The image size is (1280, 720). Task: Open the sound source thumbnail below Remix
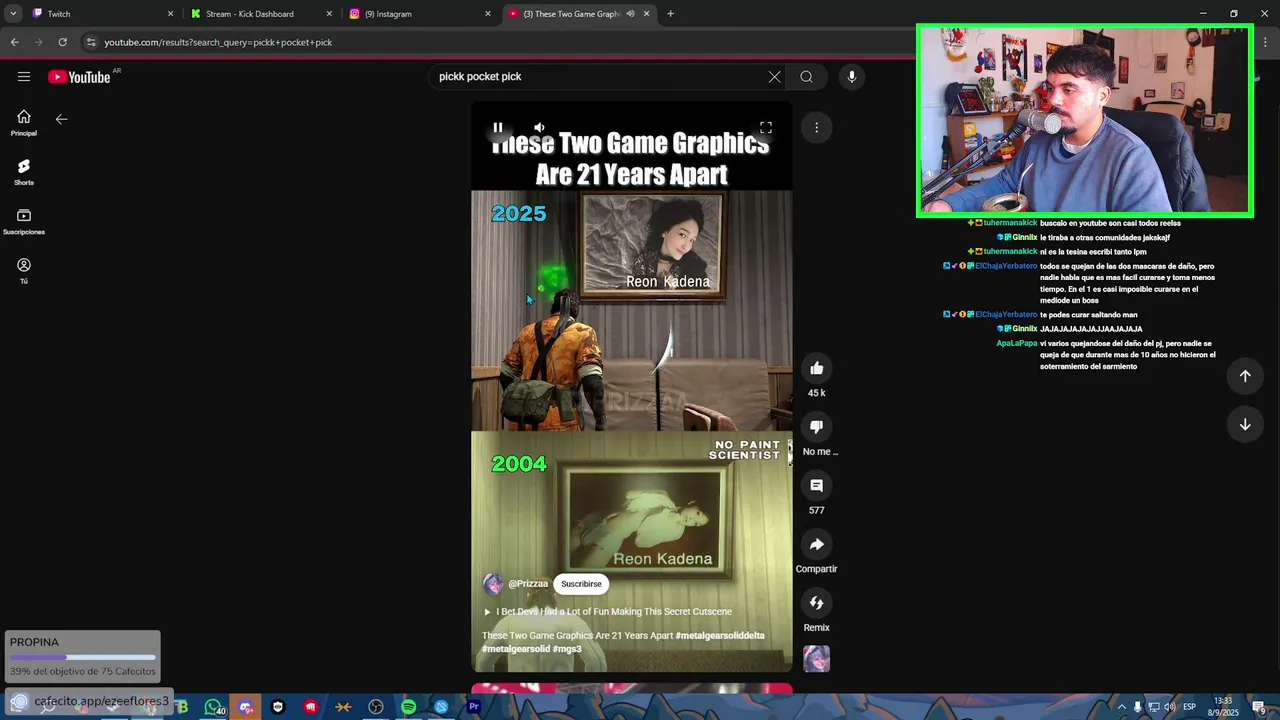tap(816, 659)
